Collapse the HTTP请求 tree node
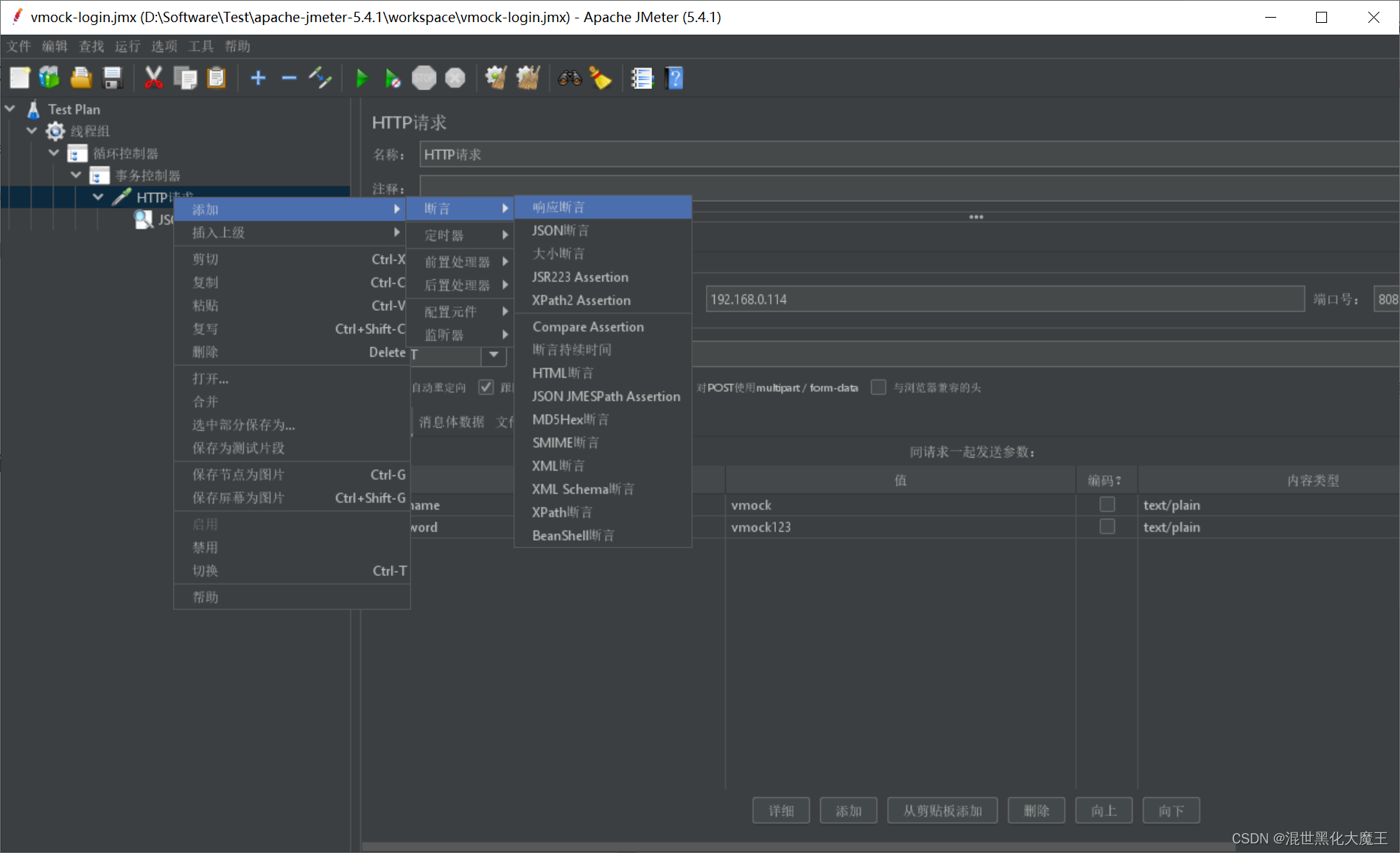 pos(98,197)
